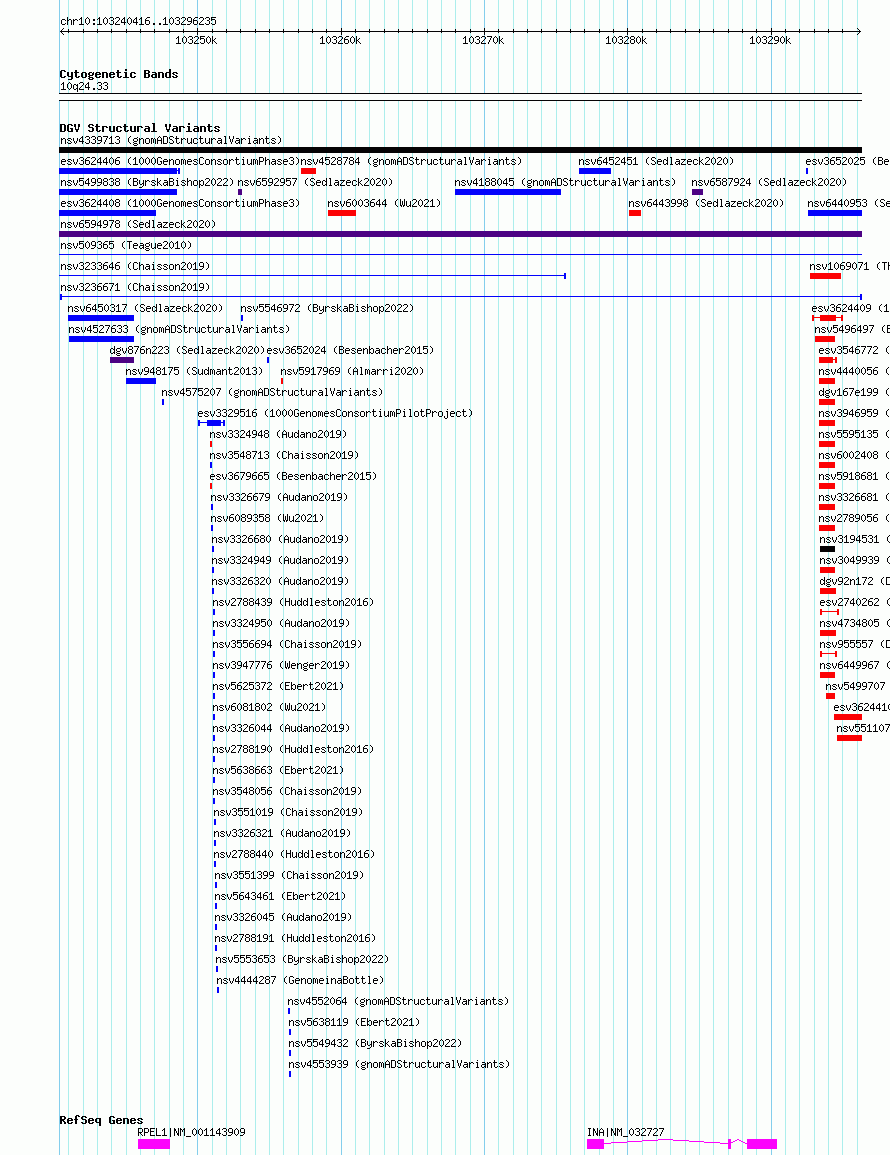Screen dimensions: 890x1155
Task: Open esv3679665 Besenbacher2015 variant
Action: pyautogui.click(x=293, y=476)
